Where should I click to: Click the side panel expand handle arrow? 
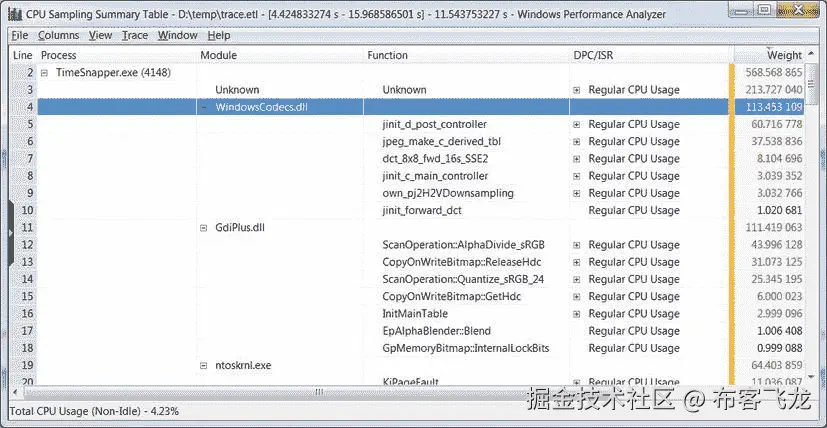click(x=11, y=232)
